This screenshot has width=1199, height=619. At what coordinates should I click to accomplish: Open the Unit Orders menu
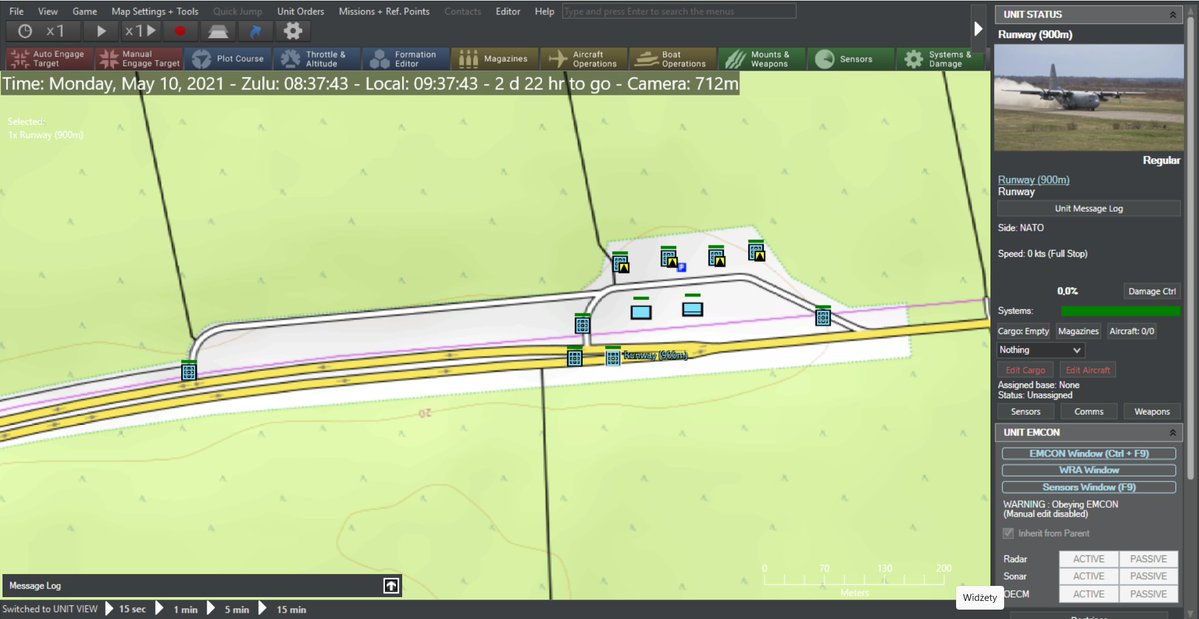[301, 11]
